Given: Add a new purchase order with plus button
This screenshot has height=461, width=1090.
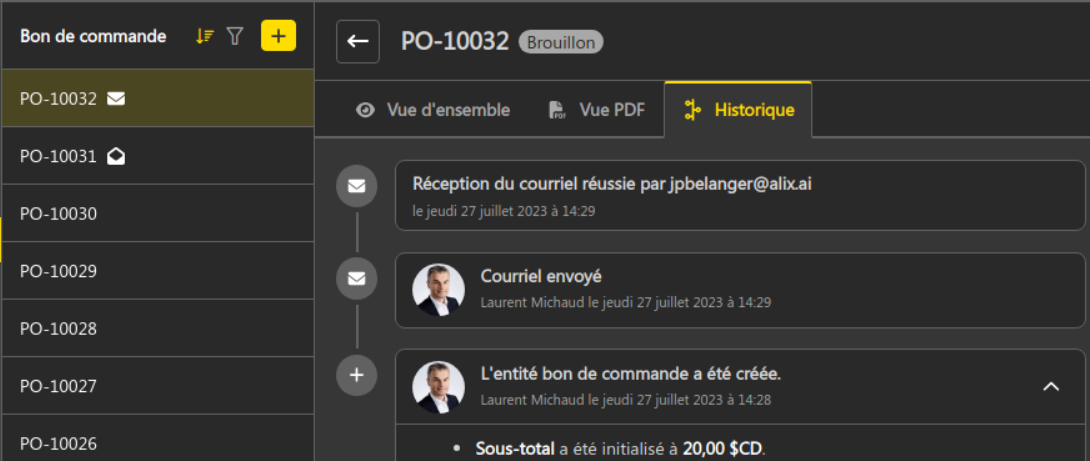Looking at the screenshot, I should coord(278,35).
